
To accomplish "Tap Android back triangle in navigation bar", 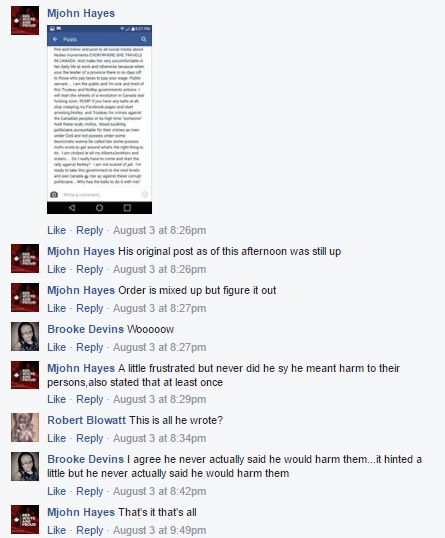I will pos(72,208).
